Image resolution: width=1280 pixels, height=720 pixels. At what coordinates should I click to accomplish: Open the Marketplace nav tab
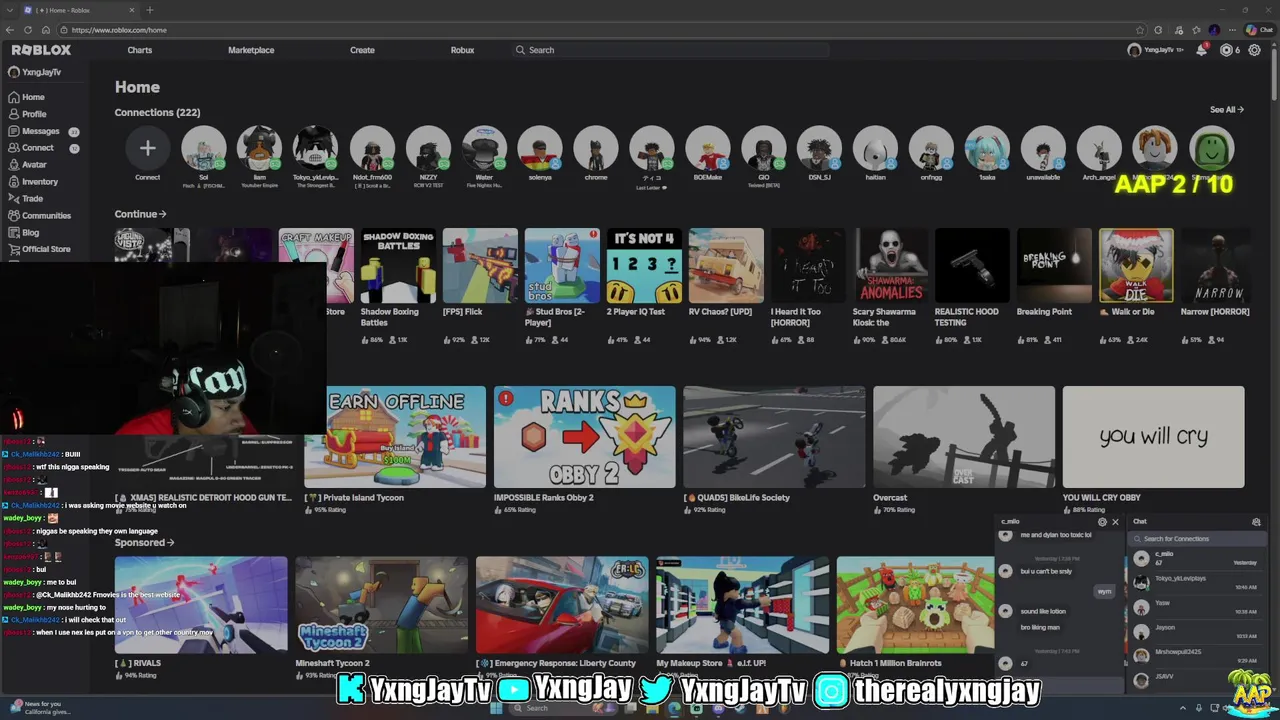click(x=251, y=50)
